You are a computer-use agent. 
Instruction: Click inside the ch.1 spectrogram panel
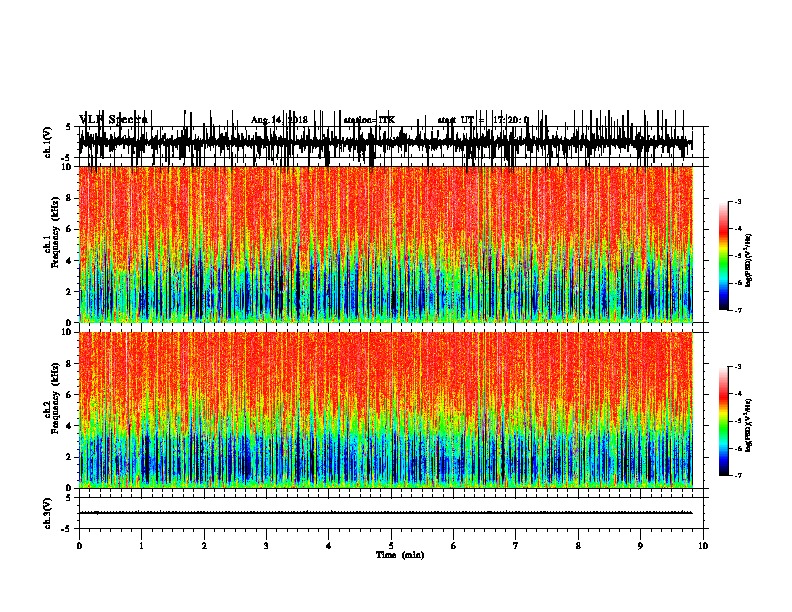click(x=385, y=244)
